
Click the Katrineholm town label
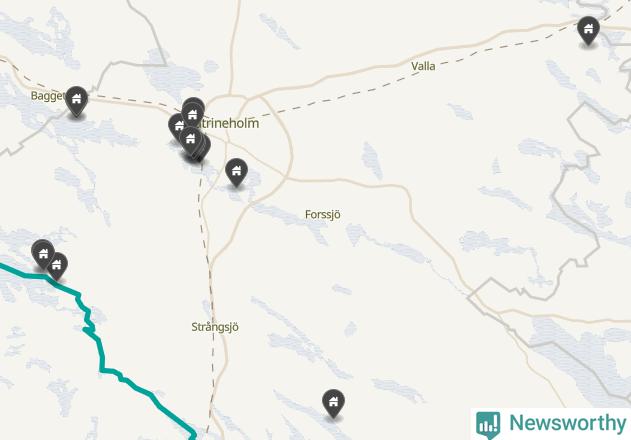tap(229, 123)
